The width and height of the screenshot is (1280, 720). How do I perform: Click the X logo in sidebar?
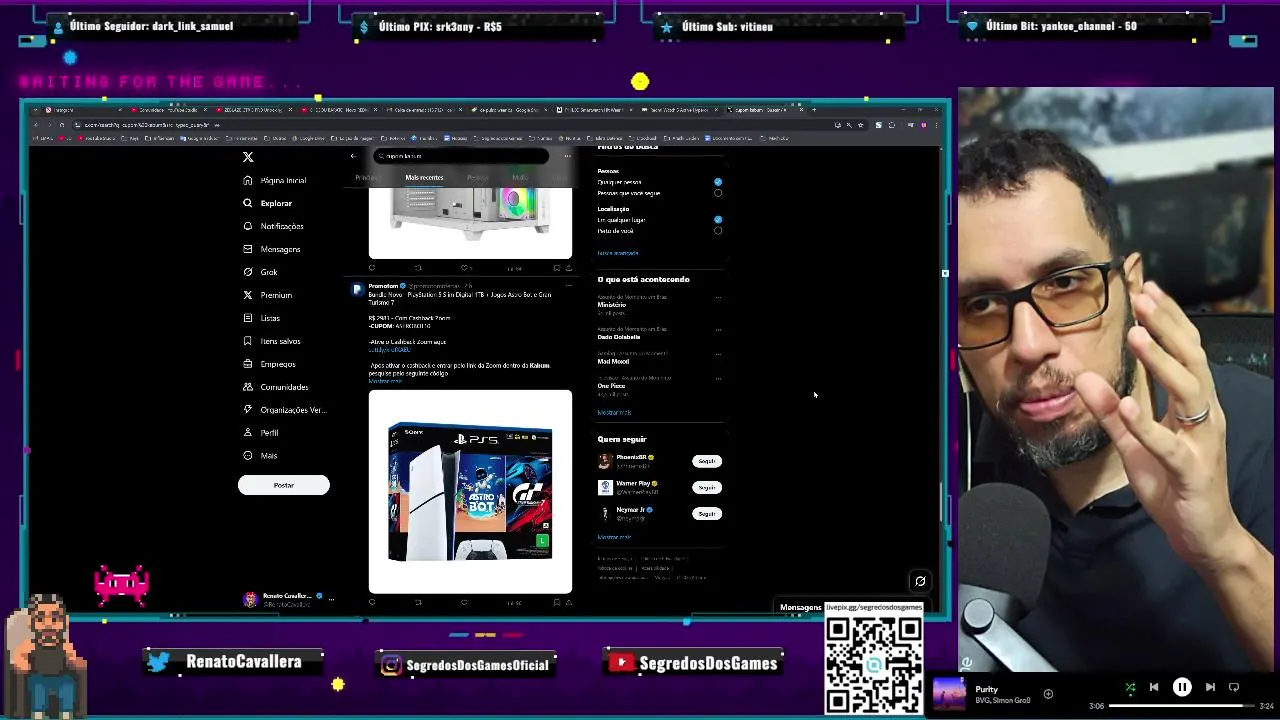pyautogui.click(x=248, y=157)
